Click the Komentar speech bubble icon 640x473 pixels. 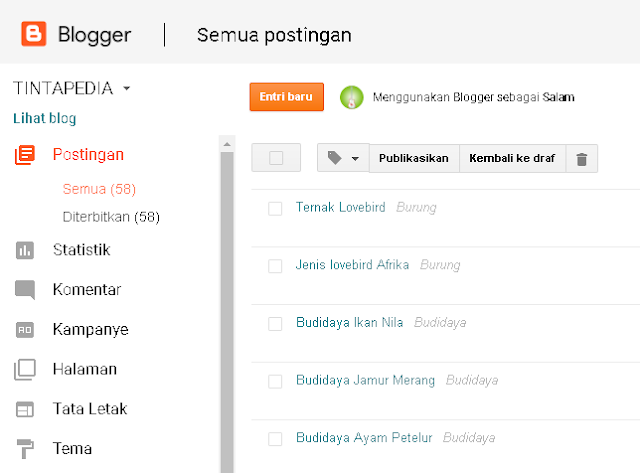pos(25,290)
